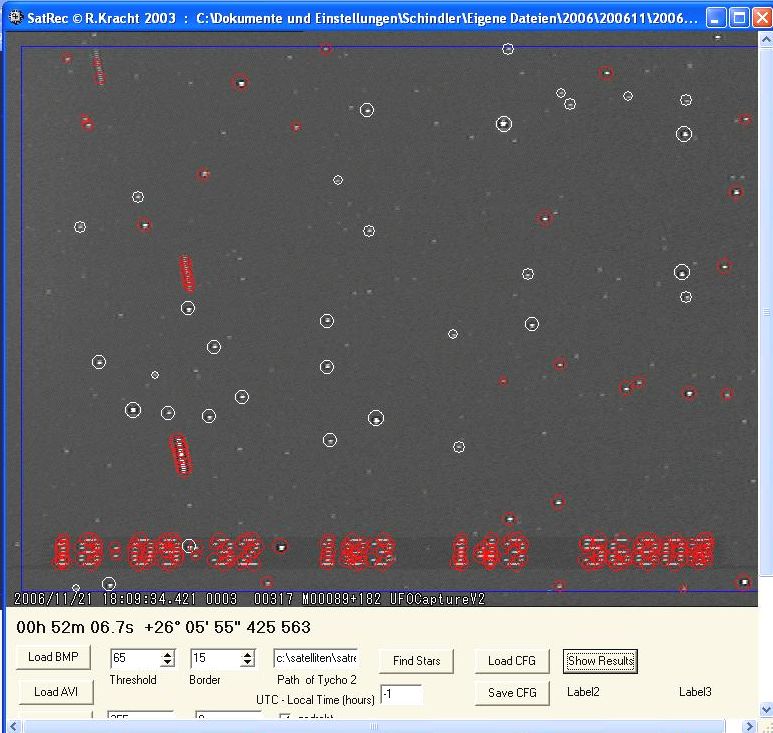Minimize the SatRec window
The height and width of the screenshot is (733, 773).
(716, 18)
